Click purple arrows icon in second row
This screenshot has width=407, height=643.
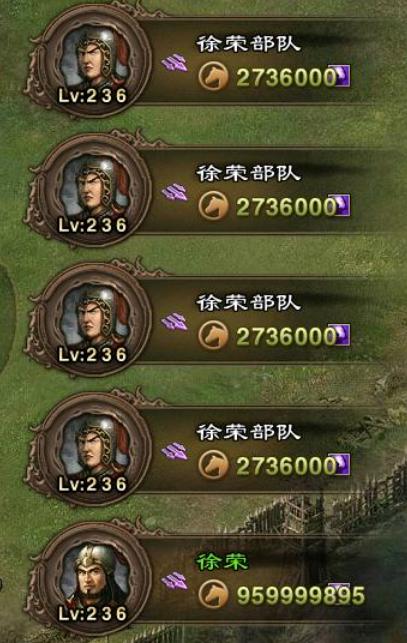click(174, 193)
